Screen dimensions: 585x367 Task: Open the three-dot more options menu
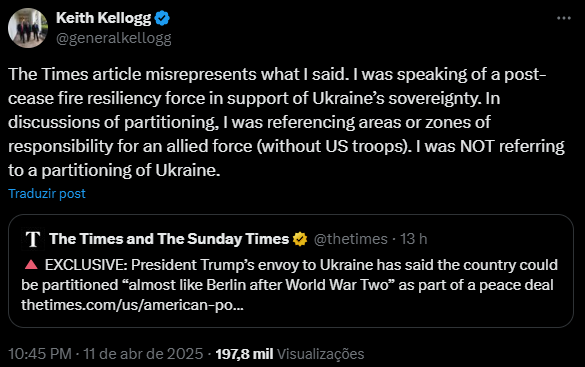[563, 18]
